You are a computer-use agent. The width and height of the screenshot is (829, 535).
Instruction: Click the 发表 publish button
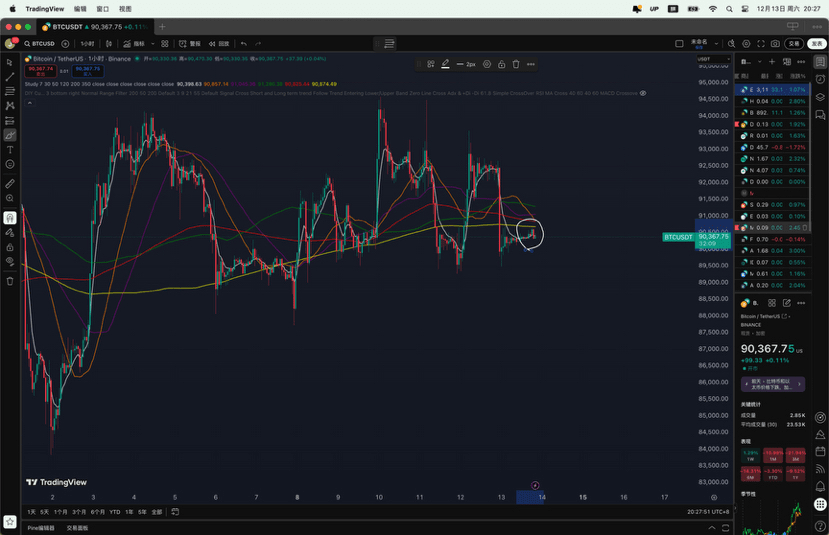click(817, 44)
